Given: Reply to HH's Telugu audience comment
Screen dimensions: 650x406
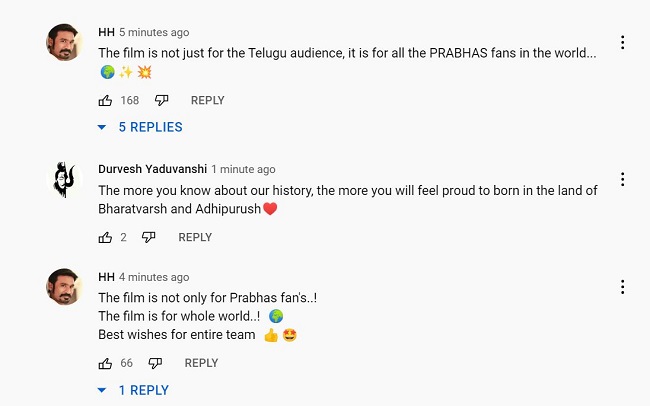Looking at the screenshot, I should click(x=207, y=100).
